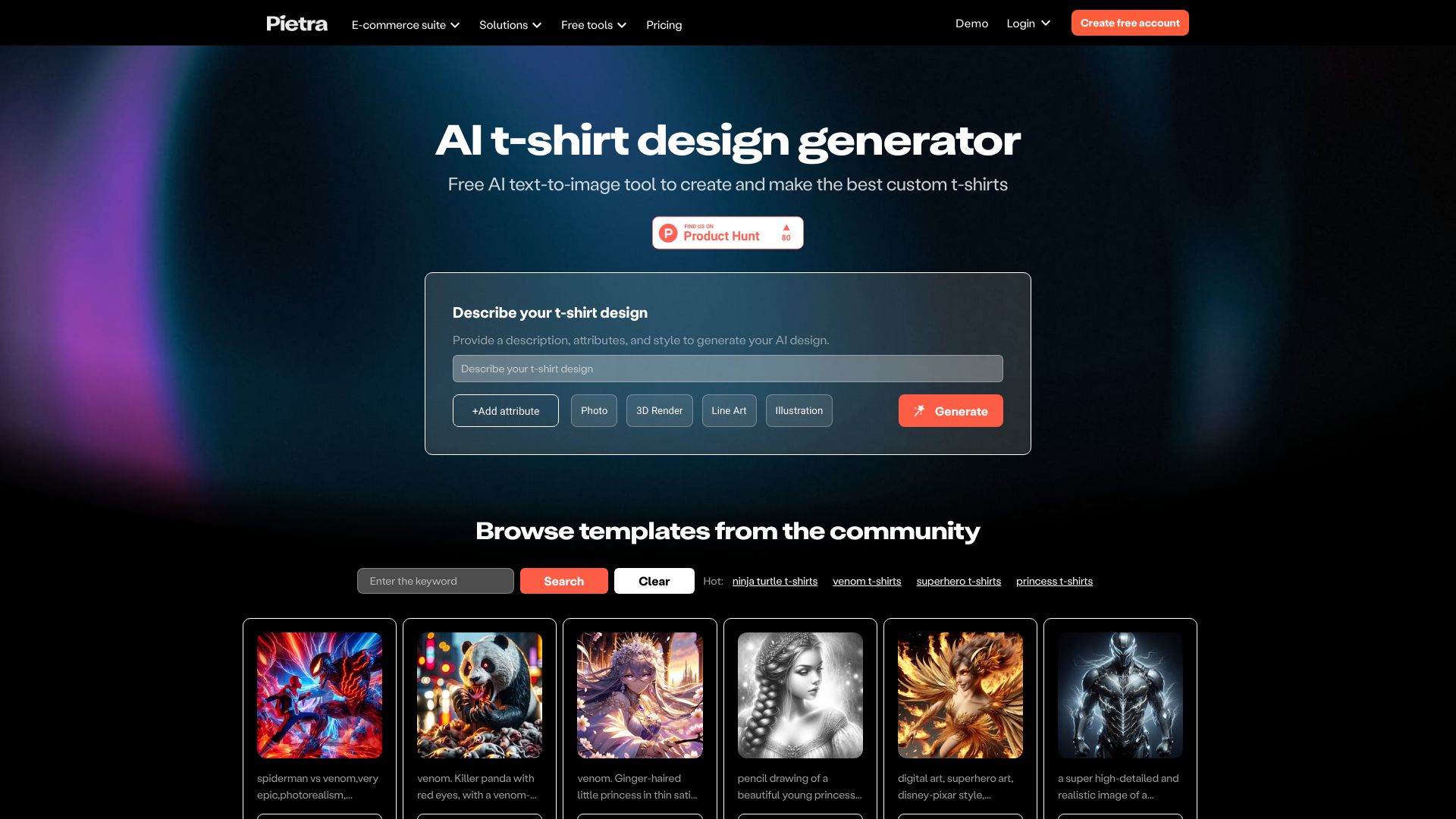The width and height of the screenshot is (1456, 819).
Task: Click Create free account button
Action: (x=1129, y=22)
